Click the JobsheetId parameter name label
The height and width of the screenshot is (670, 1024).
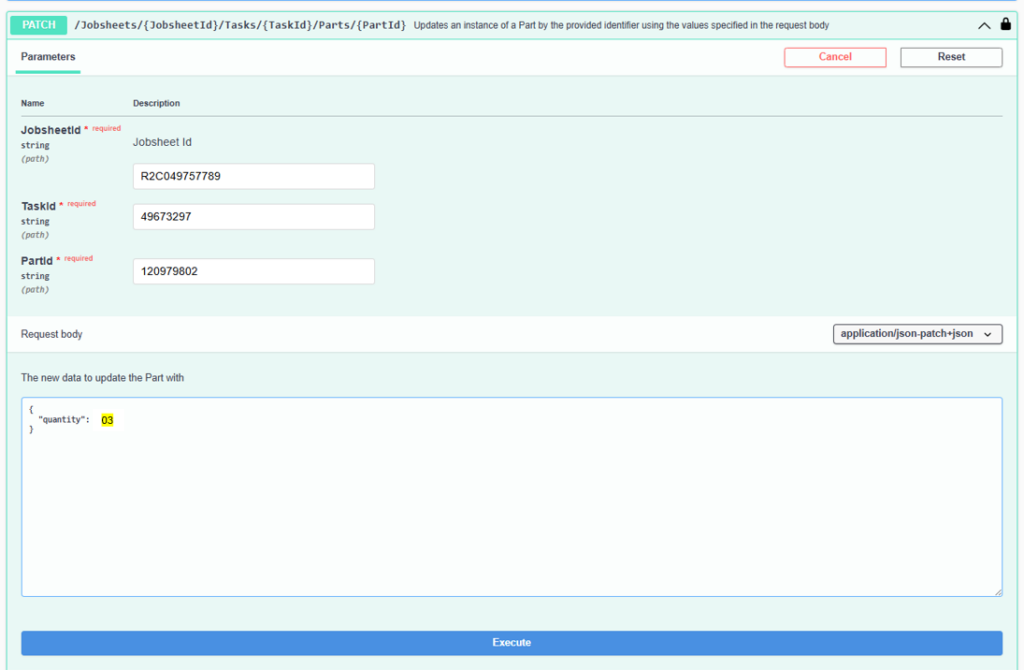click(50, 129)
